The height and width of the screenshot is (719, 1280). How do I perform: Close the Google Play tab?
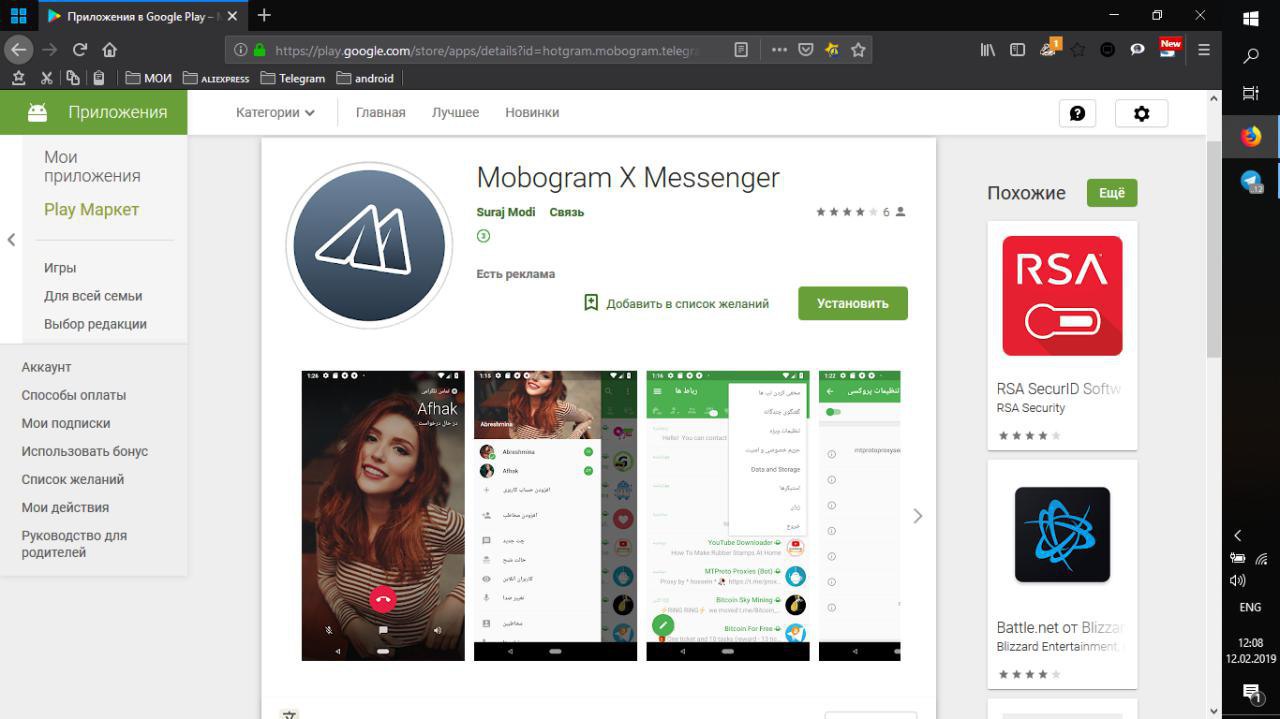[x=231, y=16]
